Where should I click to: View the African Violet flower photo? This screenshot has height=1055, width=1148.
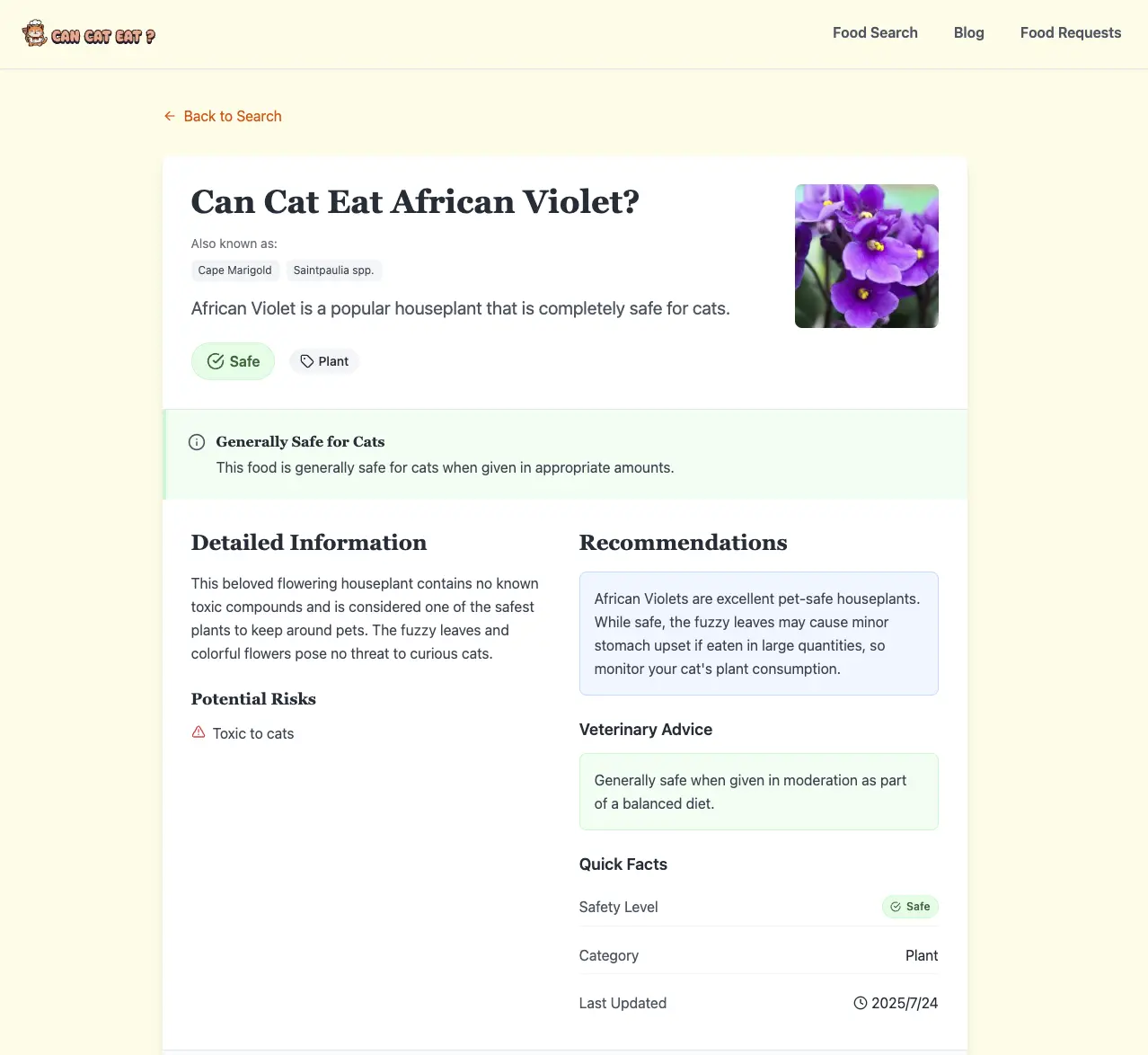pos(867,256)
